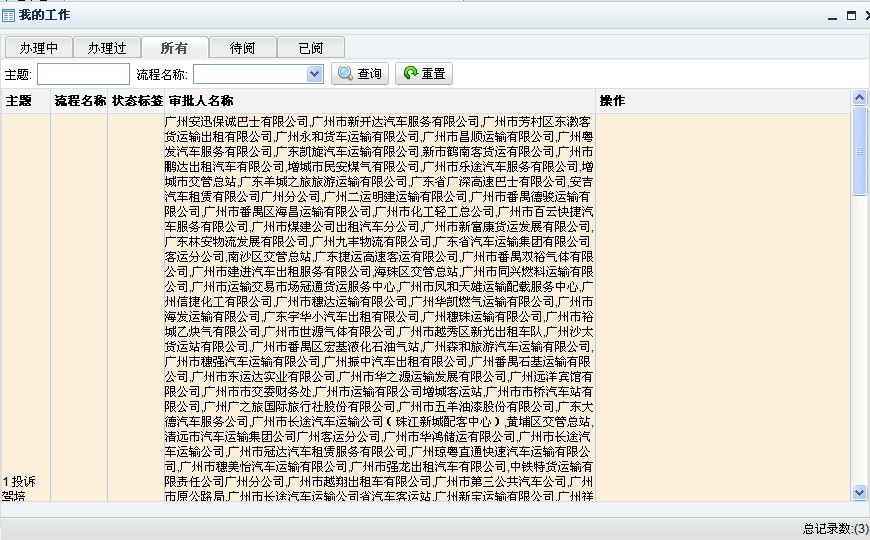Click the 操作 column header
The height and width of the screenshot is (540, 870).
(x=723, y=100)
